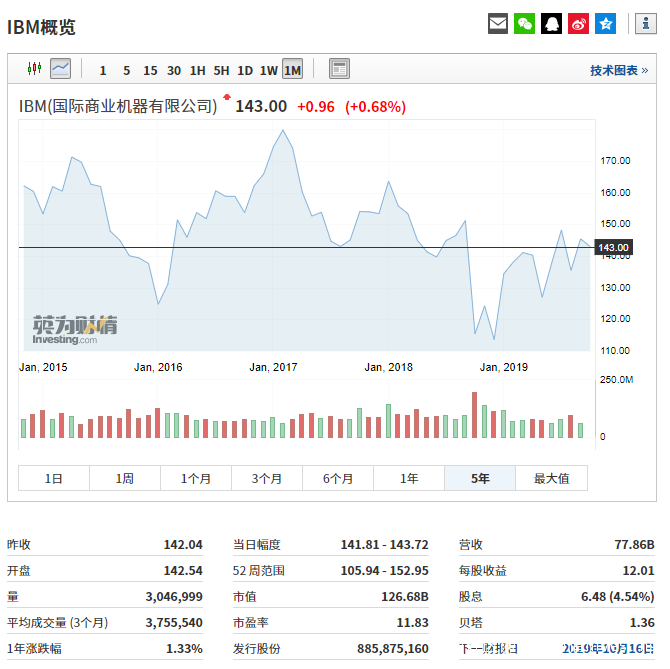Share to QQ with black penguin icon
Screen dimensions: 670x669
[x=551, y=23]
